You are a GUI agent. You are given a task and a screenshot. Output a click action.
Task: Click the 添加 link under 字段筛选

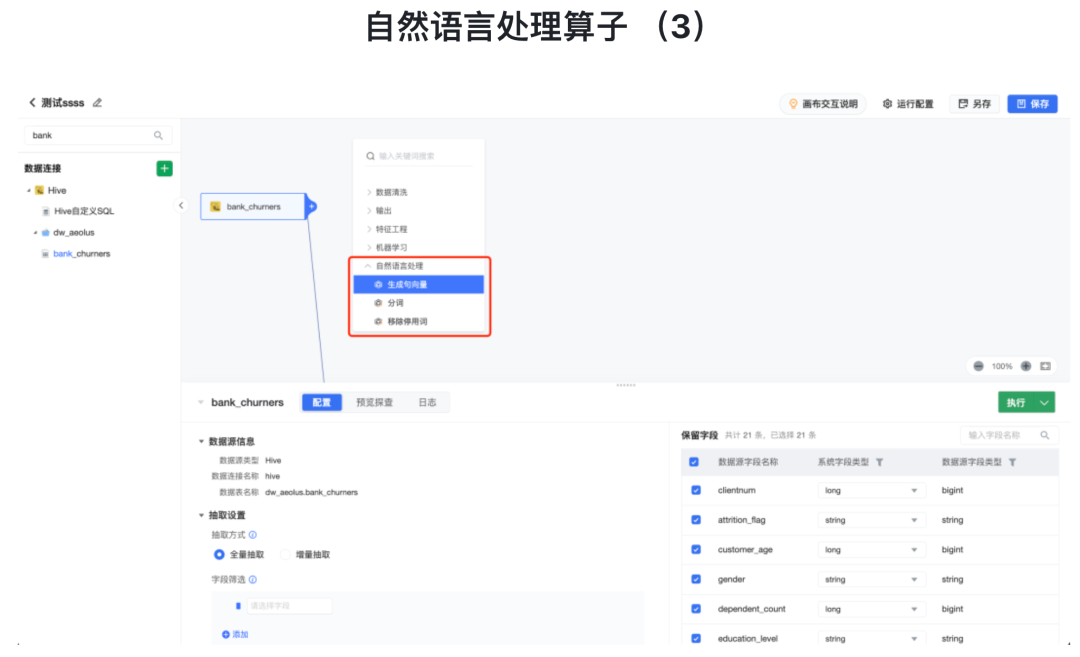[x=236, y=634]
